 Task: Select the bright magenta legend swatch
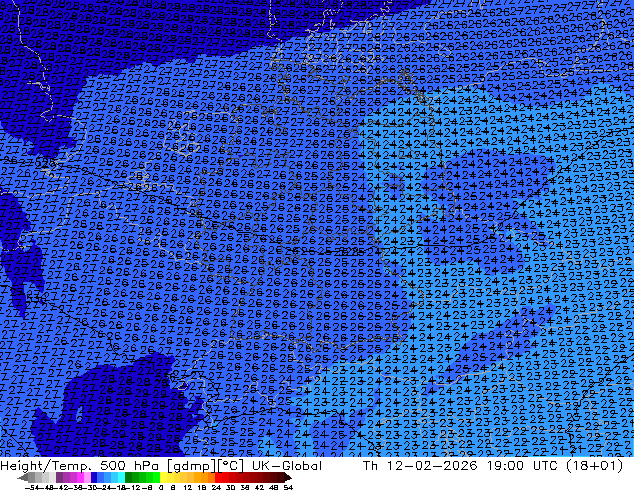(80, 478)
